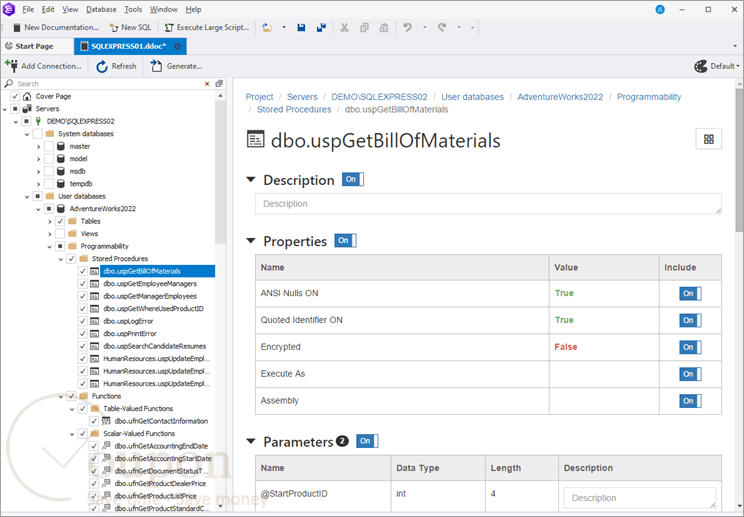The width and height of the screenshot is (744, 517).
Task: Click the Paste icon in toolbar
Action: click(384, 28)
